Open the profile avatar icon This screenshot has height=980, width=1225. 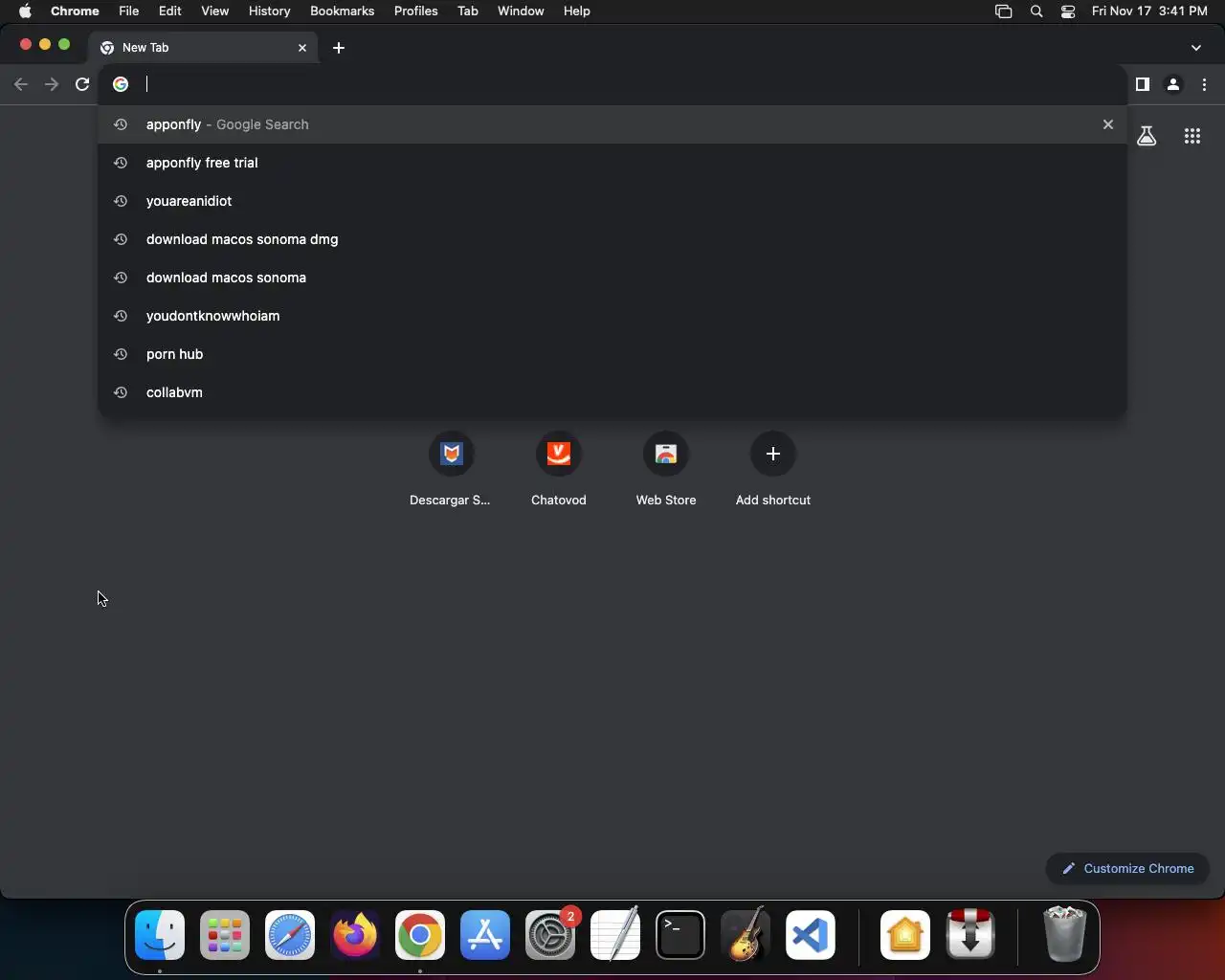(1173, 84)
